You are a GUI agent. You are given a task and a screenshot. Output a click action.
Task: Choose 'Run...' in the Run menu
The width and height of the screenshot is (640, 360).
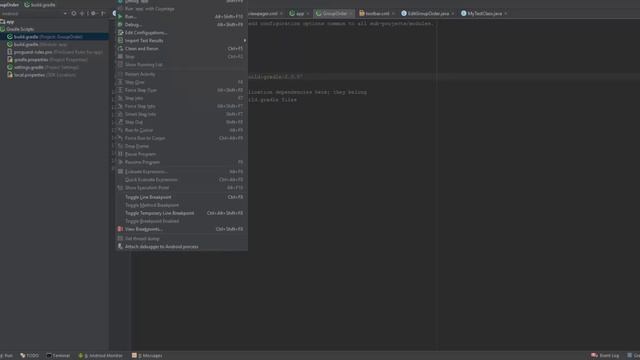(181, 17)
